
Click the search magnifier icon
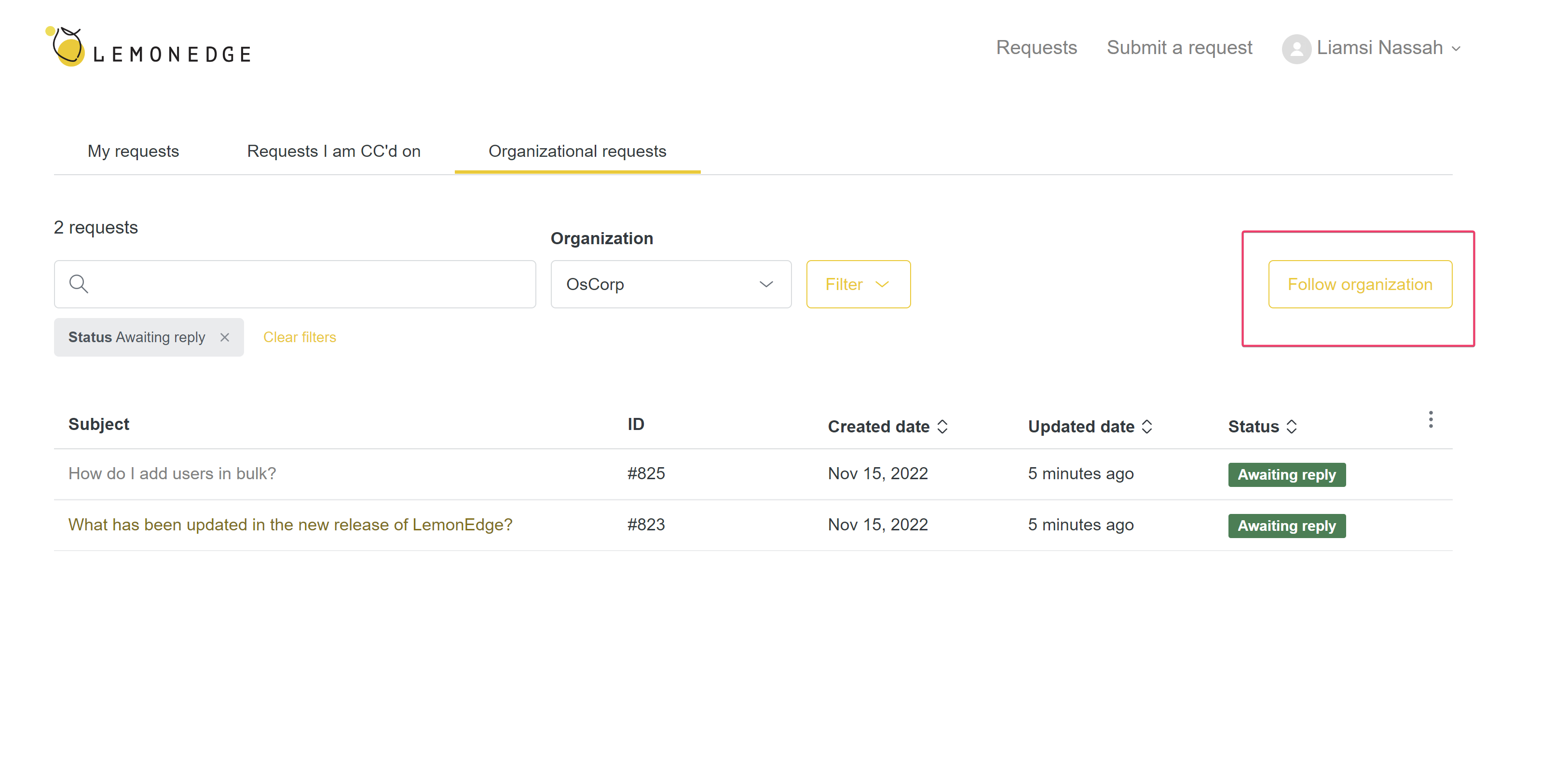click(79, 284)
